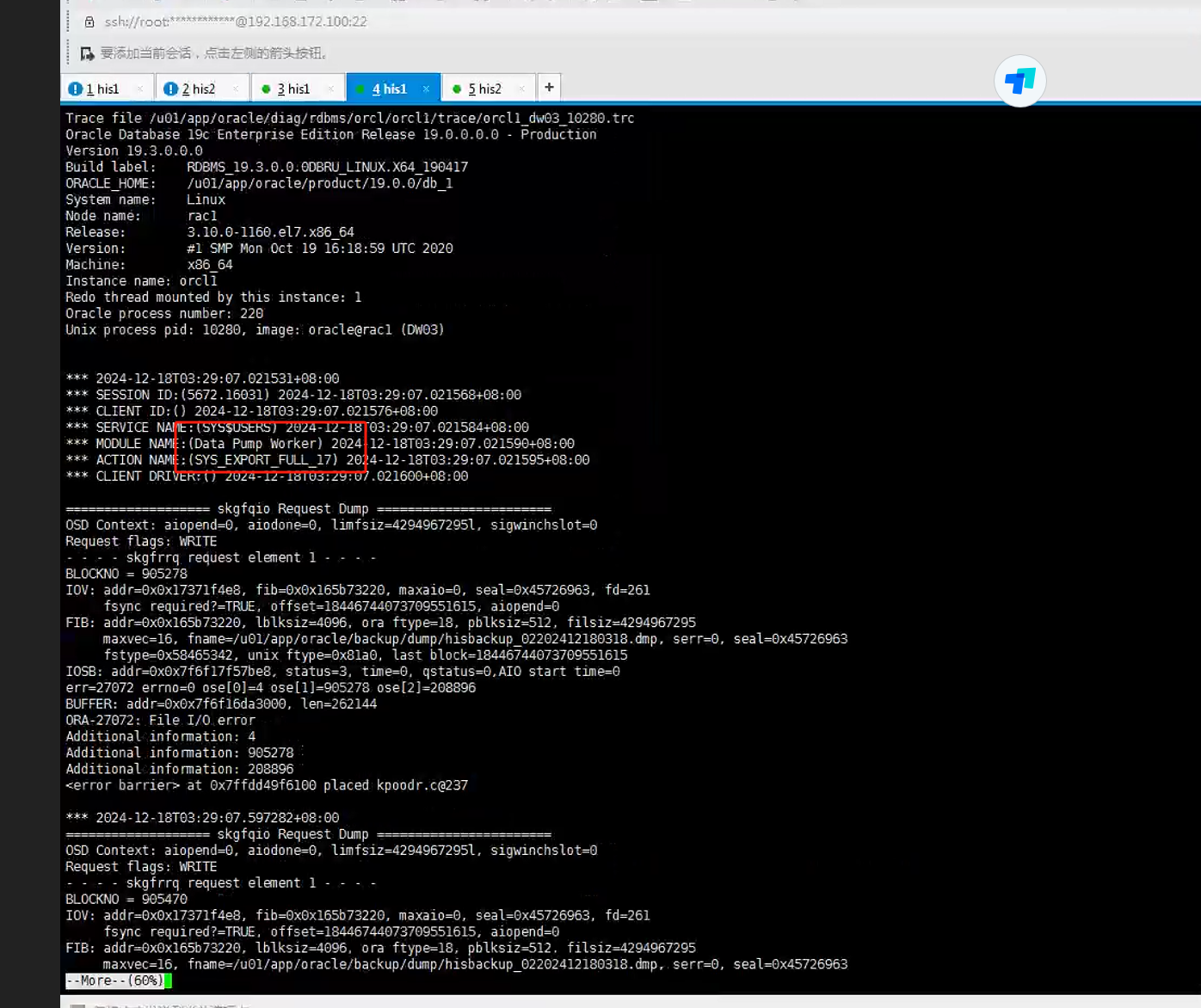The height and width of the screenshot is (1008, 1201).
Task: Open a new session tab with plus button
Action: point(549,87)
